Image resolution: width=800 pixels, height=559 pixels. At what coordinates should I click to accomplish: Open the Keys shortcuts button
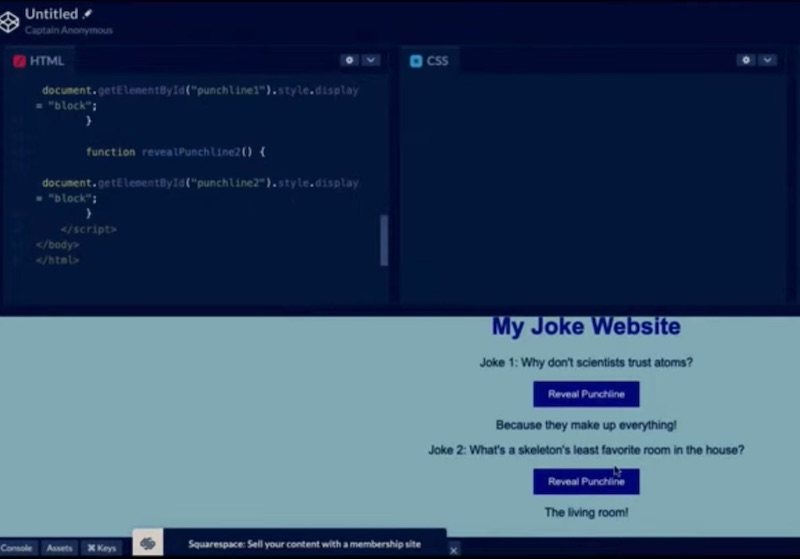tap(102, 548)
